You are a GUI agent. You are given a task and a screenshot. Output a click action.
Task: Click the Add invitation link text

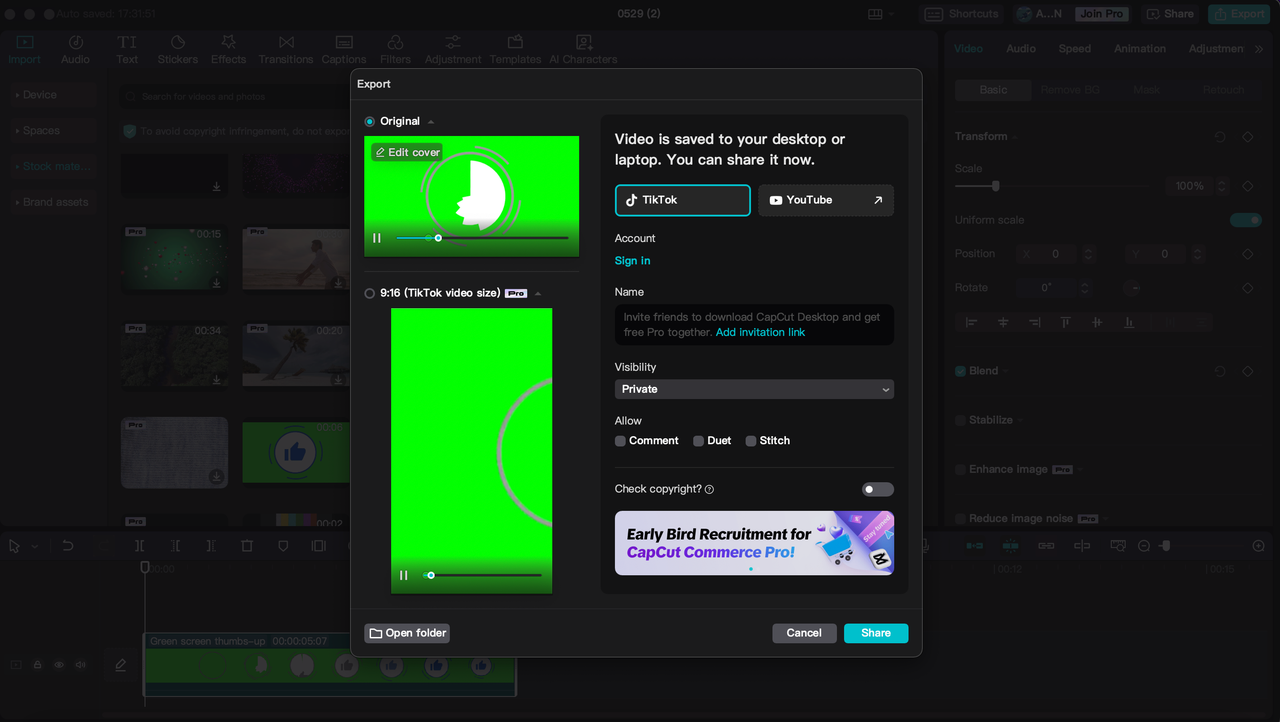760,332
